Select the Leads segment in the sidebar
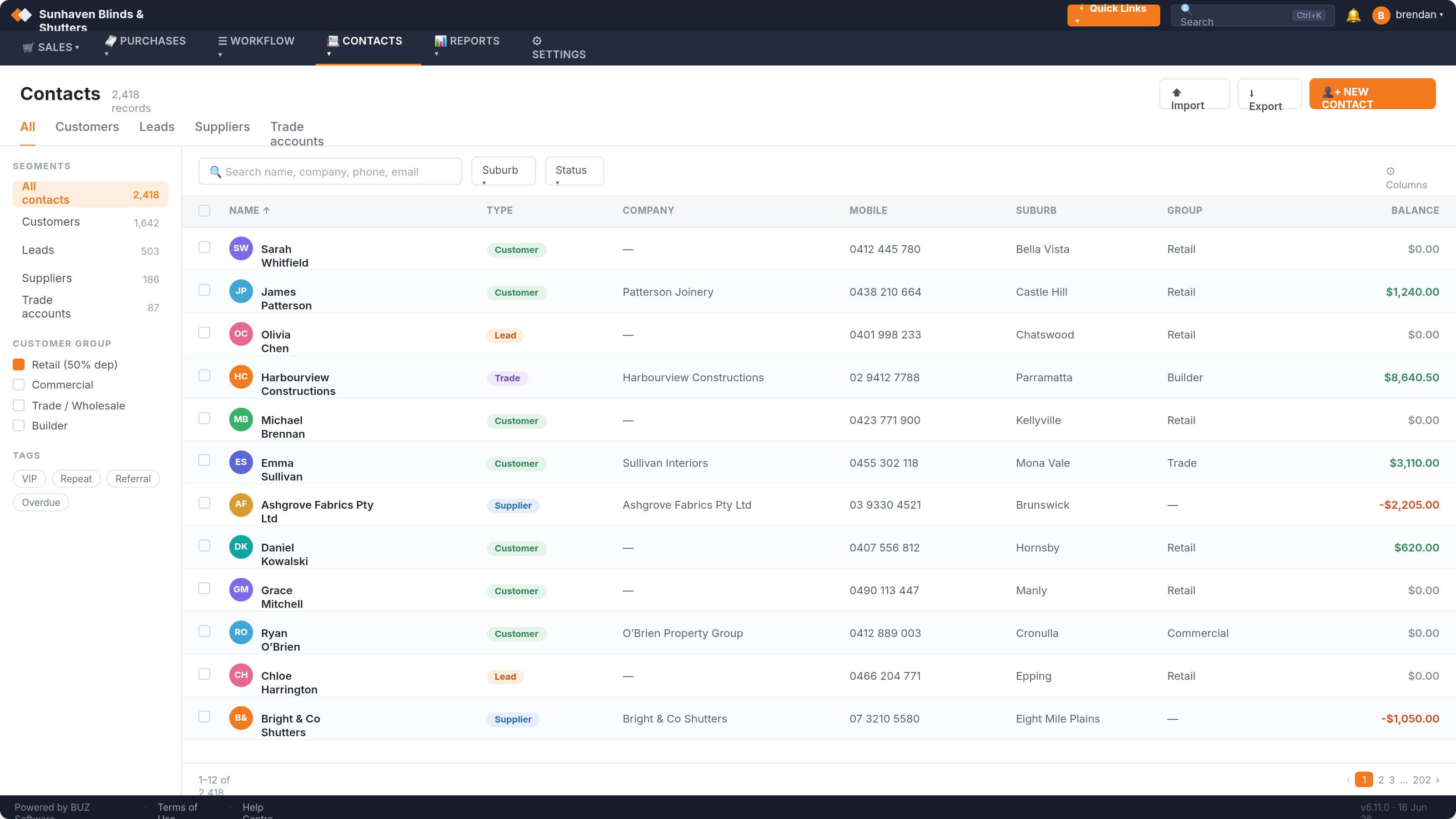This screenshot has width=1456, height=819. coord(90,250)
